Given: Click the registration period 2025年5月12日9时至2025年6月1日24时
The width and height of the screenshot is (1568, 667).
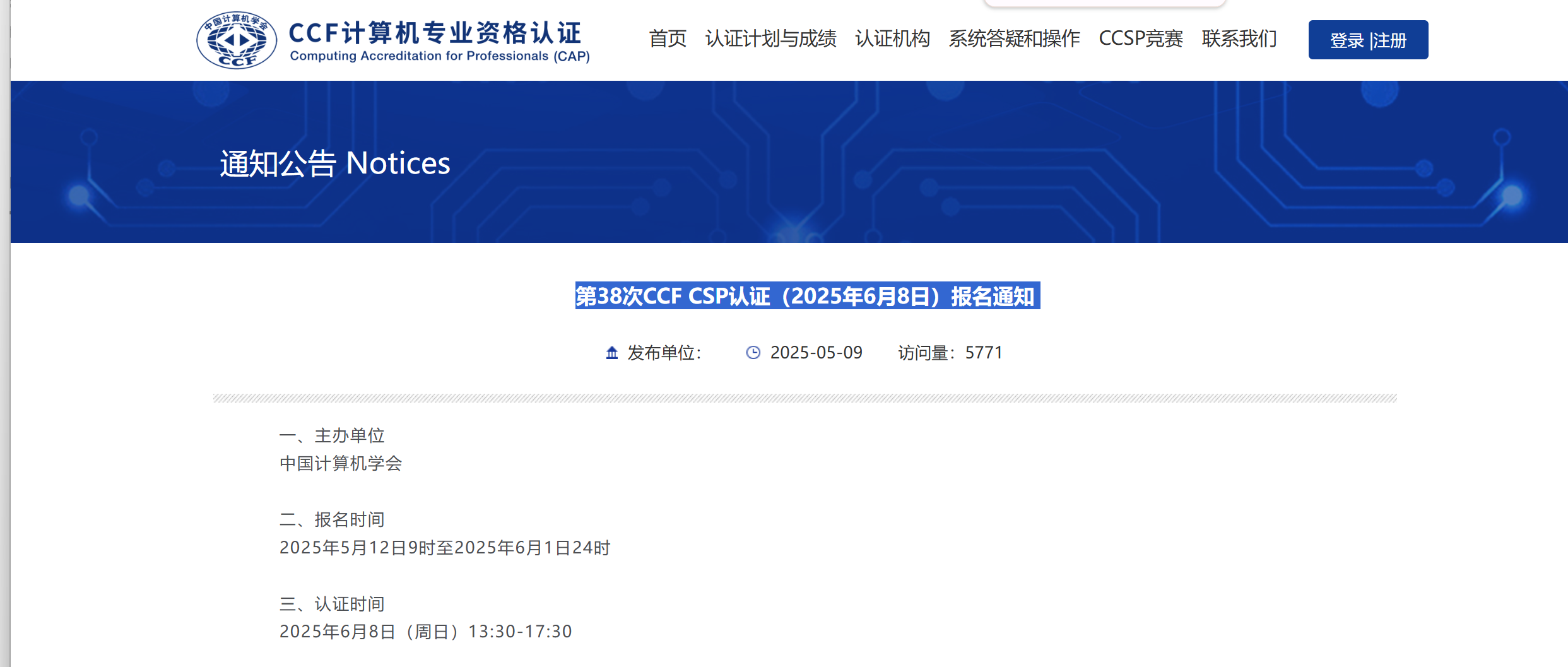Looking at the screenshot, I should pyautogui.click(x=445, y=548).
